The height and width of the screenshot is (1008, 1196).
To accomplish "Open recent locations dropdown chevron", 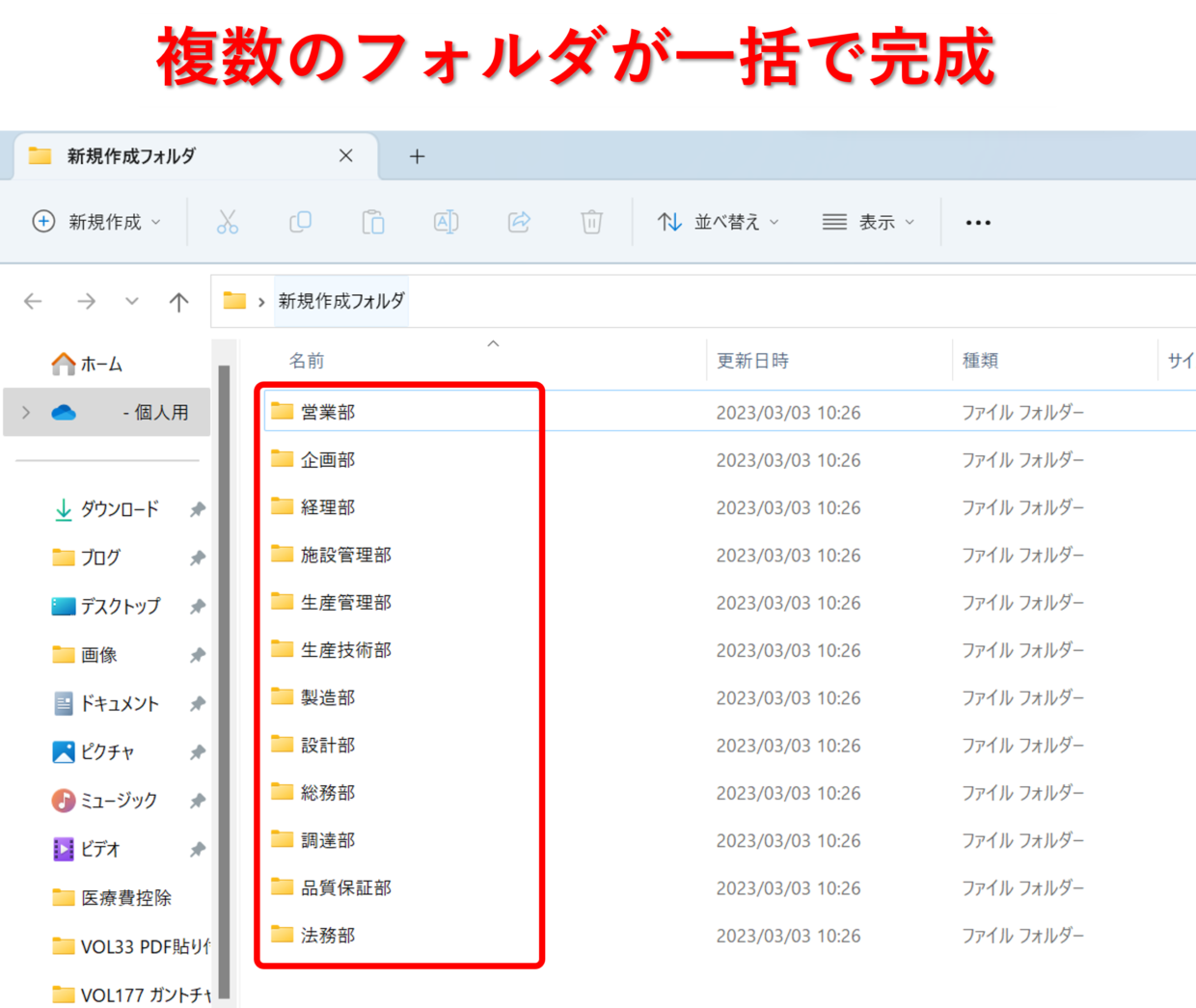I will (x=132, y=302).
